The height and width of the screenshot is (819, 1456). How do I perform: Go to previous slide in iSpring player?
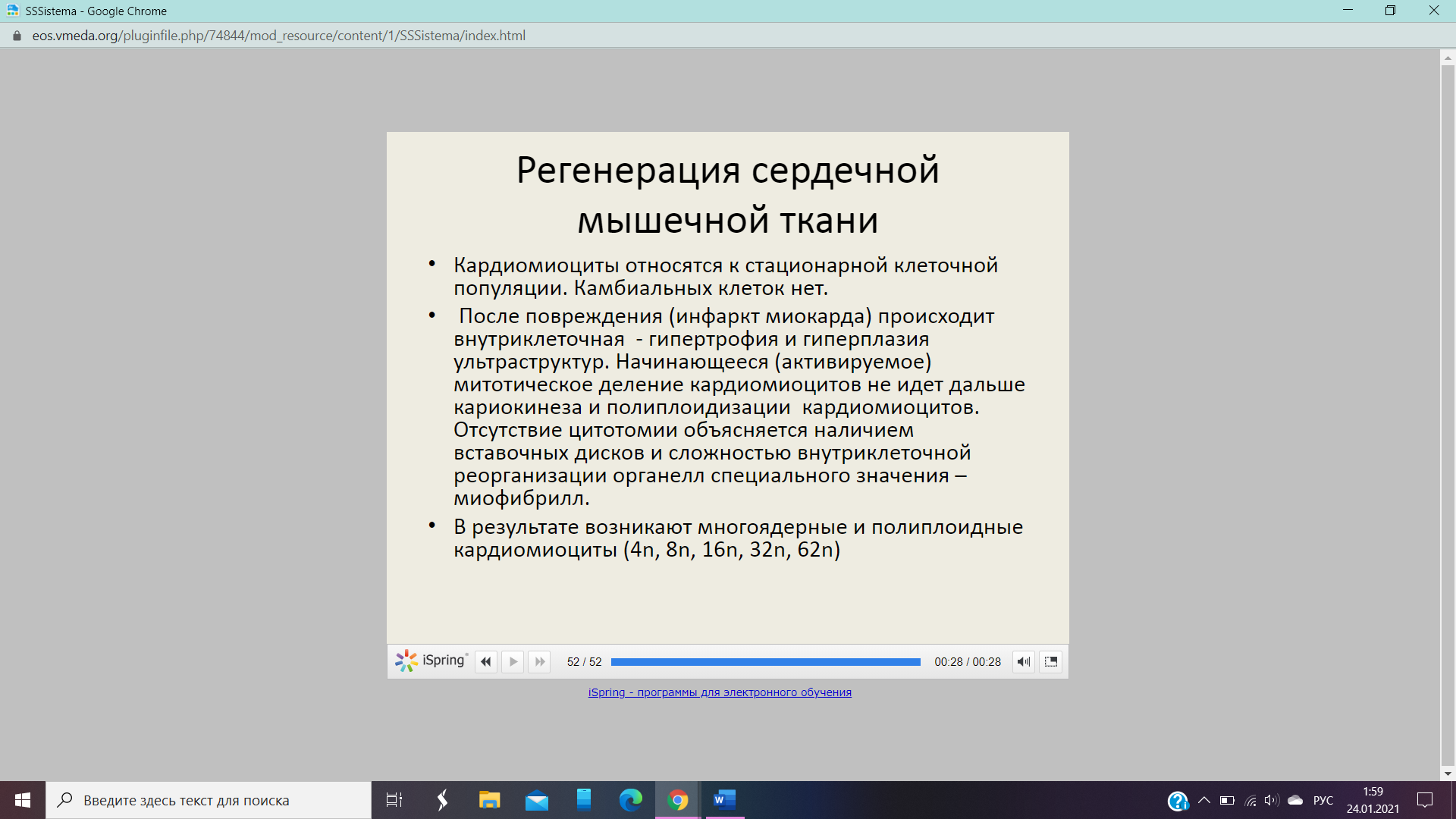pos(486,662)
